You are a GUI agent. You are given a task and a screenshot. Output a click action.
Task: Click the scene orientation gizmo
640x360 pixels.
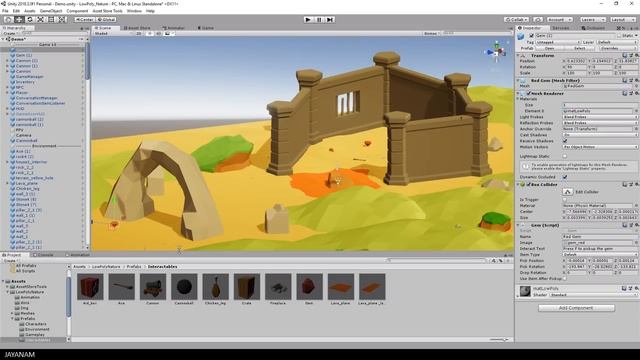pyautogui.click(x=496, y=52)
